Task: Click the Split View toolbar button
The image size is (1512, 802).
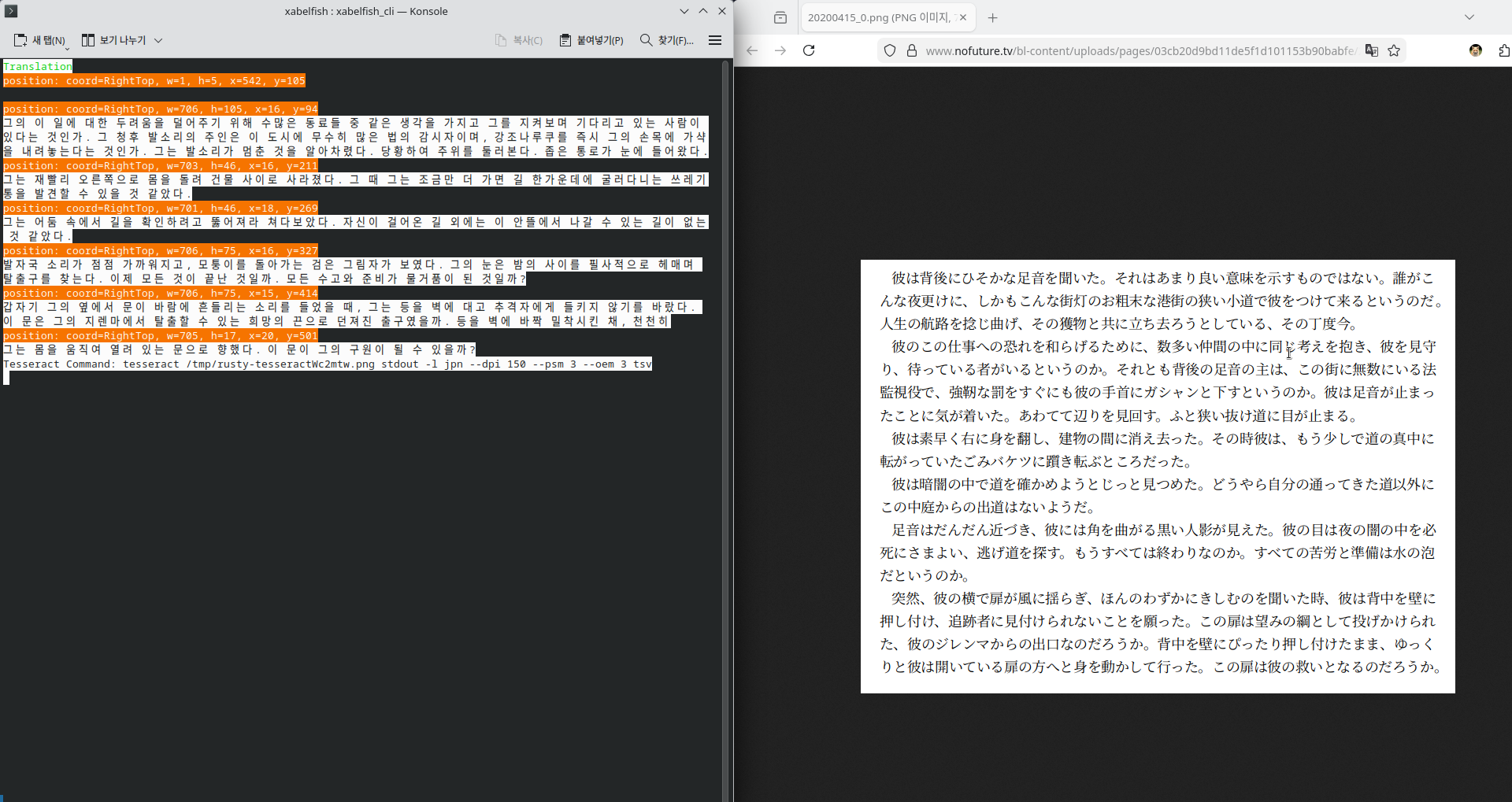Action: click(x=115, y=40)
